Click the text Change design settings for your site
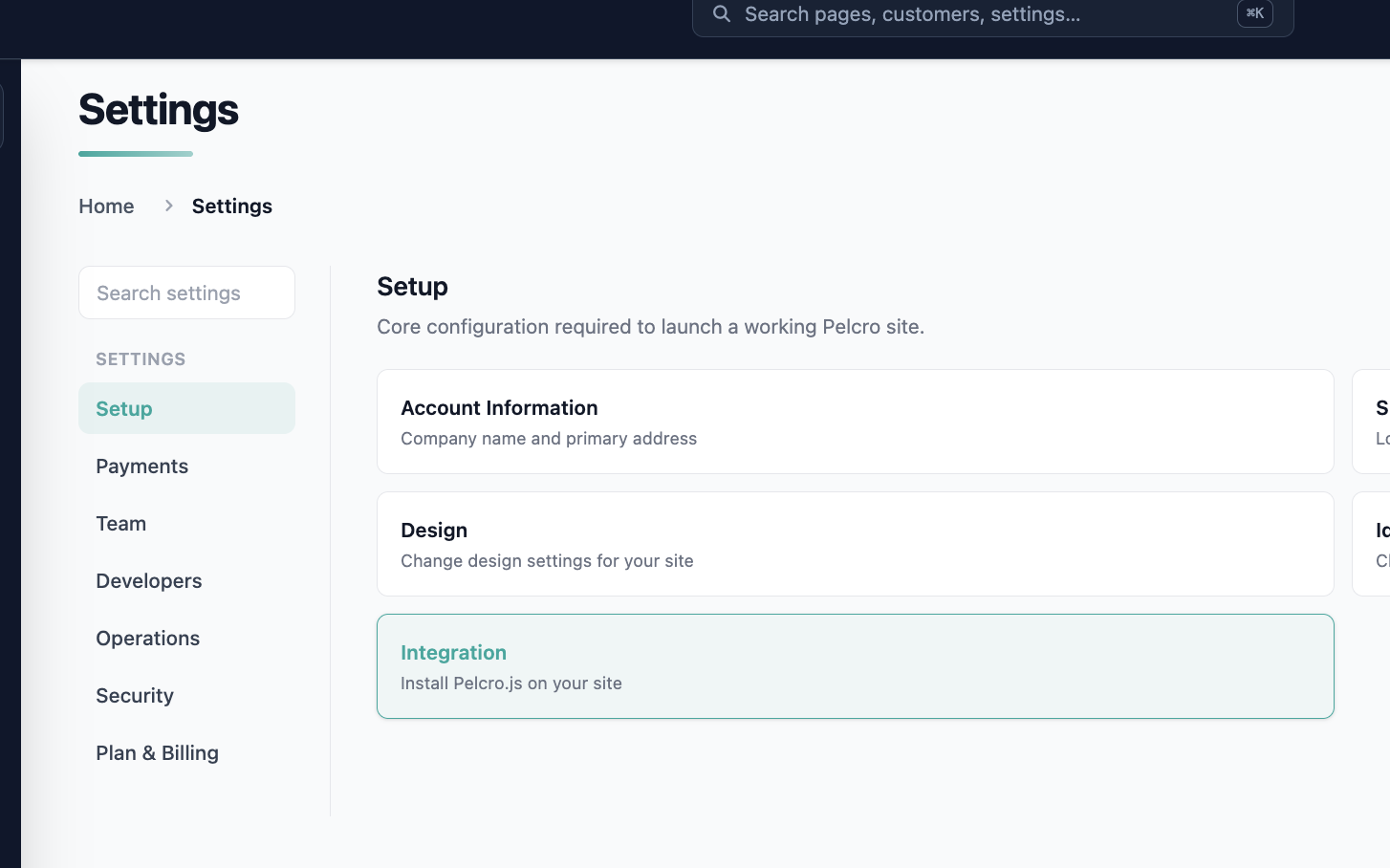 547,561
